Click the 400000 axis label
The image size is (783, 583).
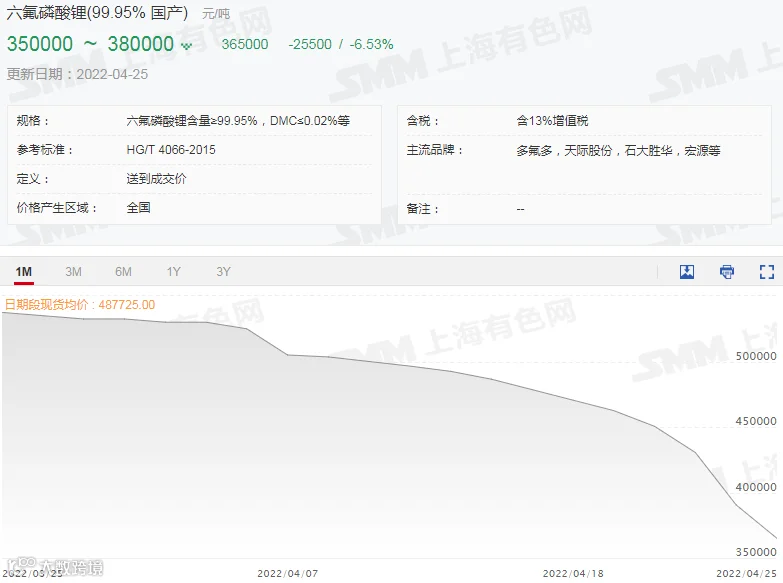click(x=756, y=487)
